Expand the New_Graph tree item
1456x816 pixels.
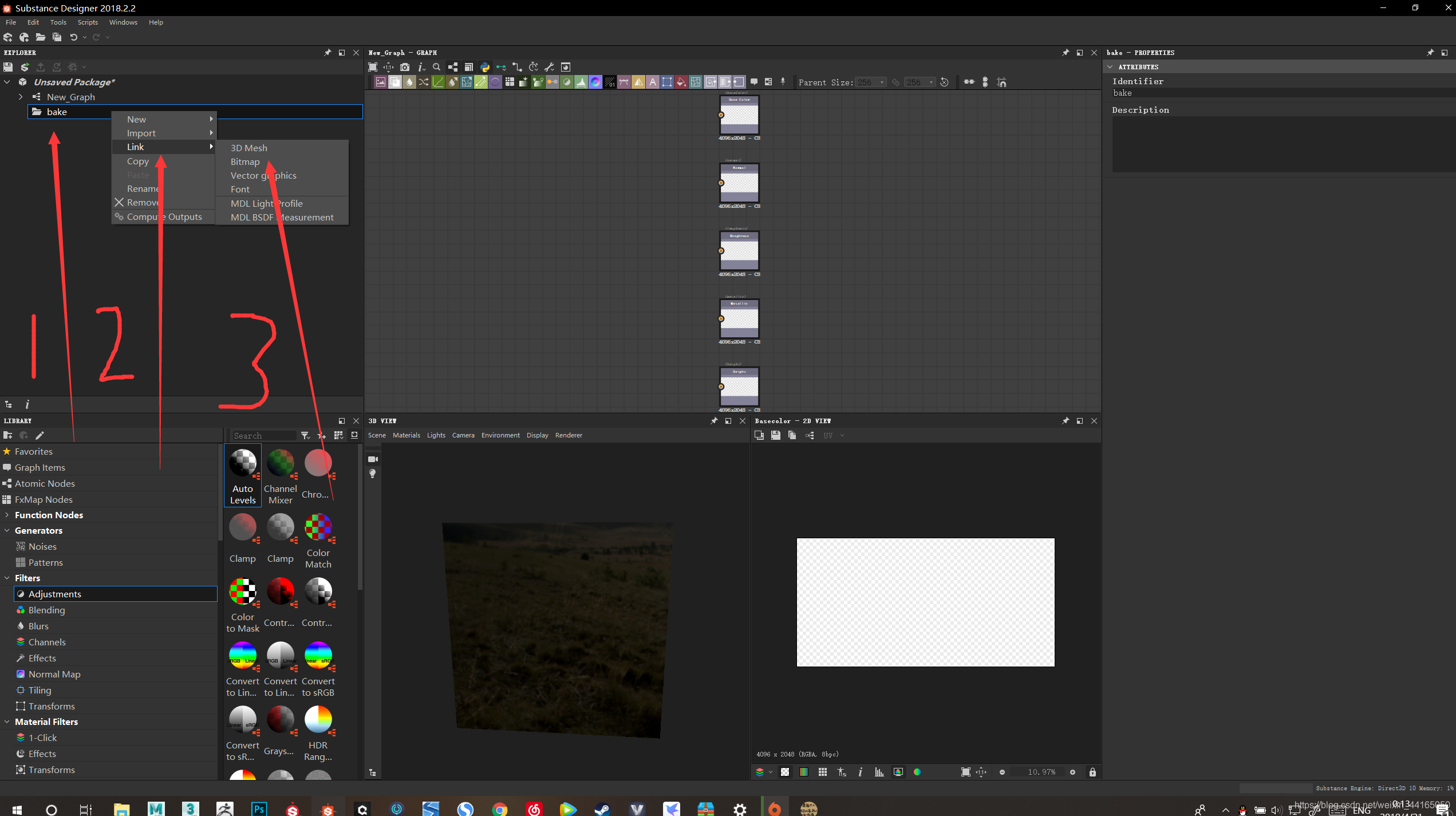click(x=21, y=97)
